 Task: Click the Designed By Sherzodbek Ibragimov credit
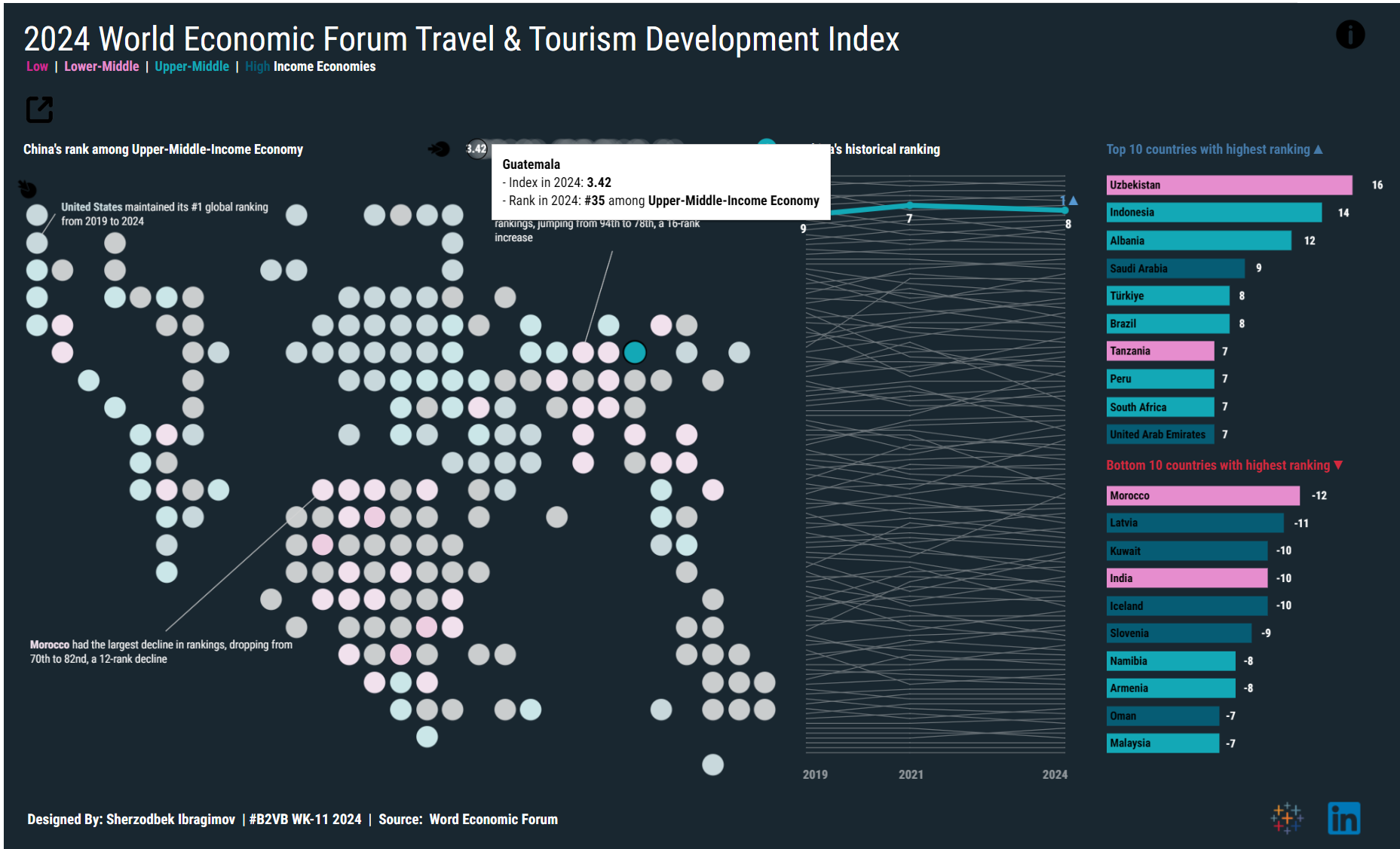pos(131,819)
